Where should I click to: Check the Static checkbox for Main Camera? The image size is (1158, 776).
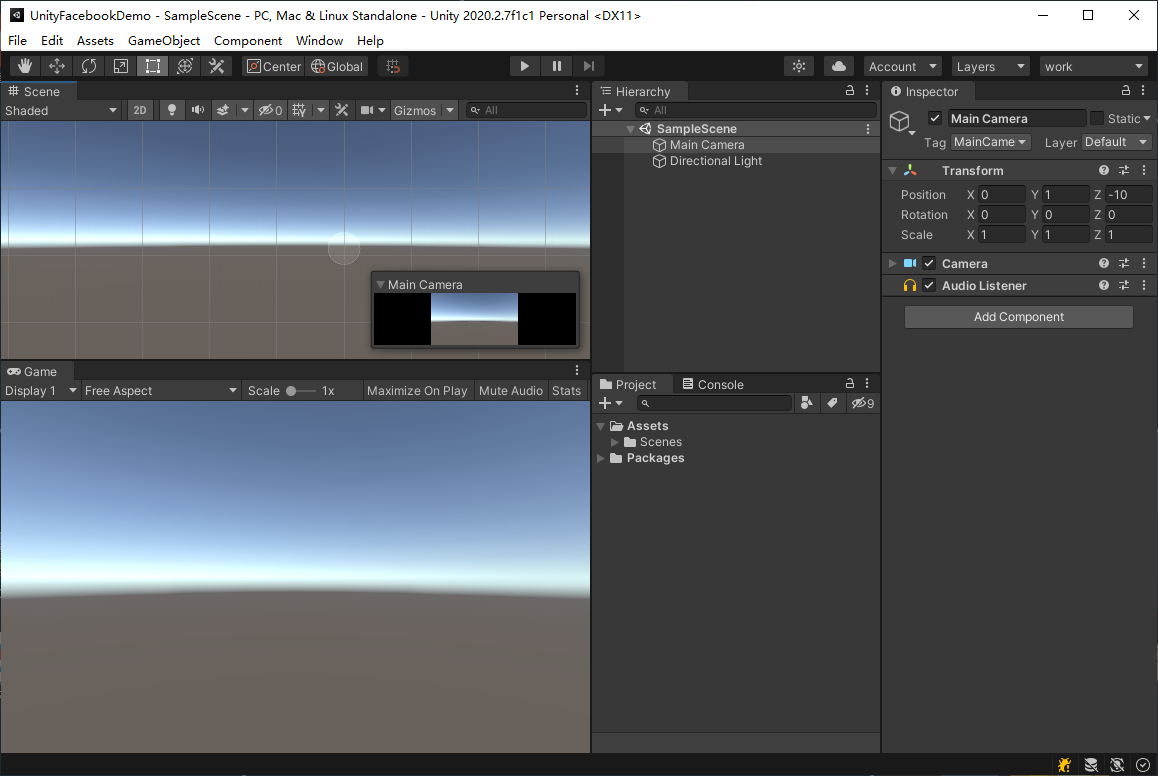tap(1097, 118)
